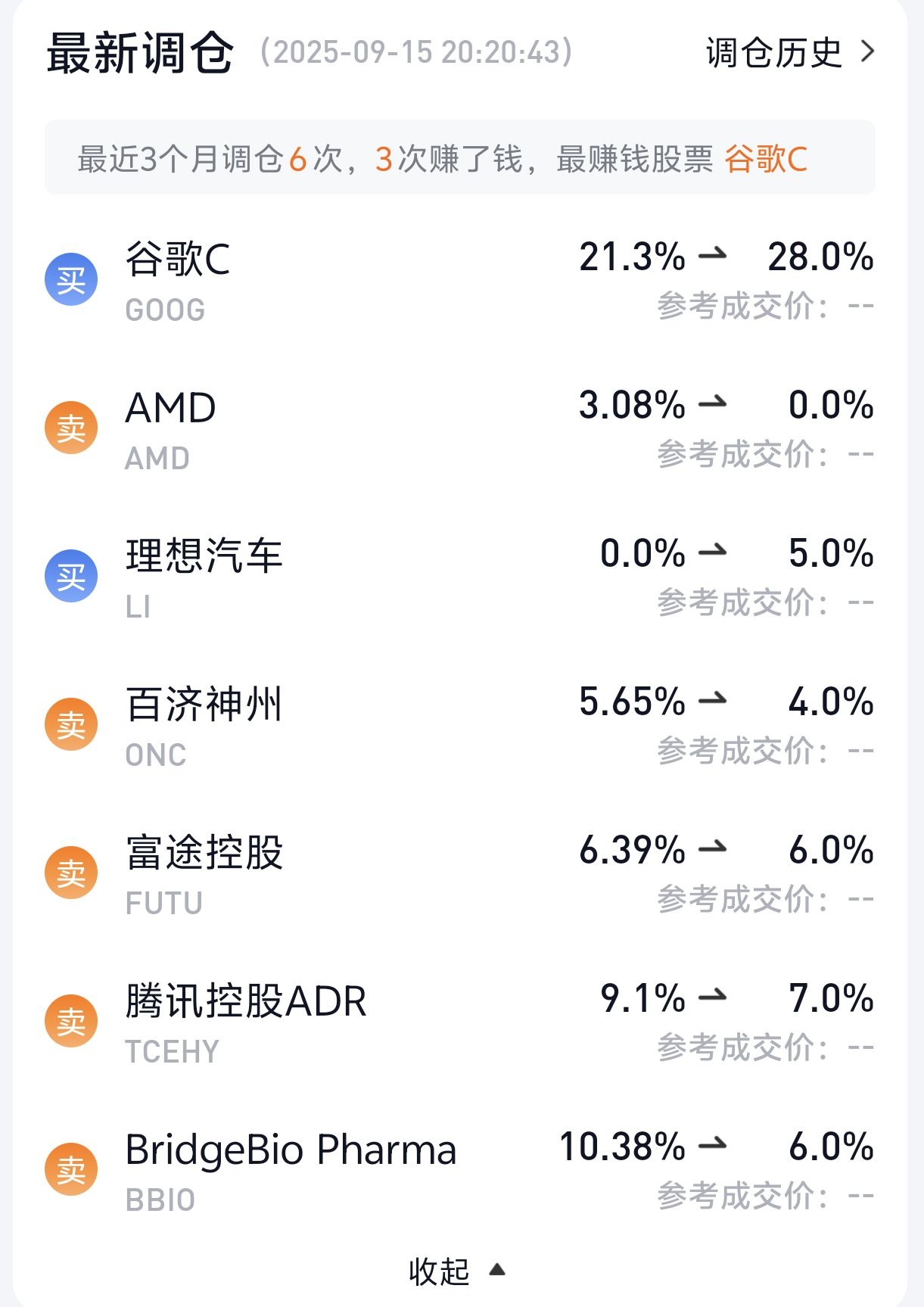The width and height of the screenshot is (924, 1307).
Task: Click the buy icon beside 理想汽车
Action: [x=71, y=576]
